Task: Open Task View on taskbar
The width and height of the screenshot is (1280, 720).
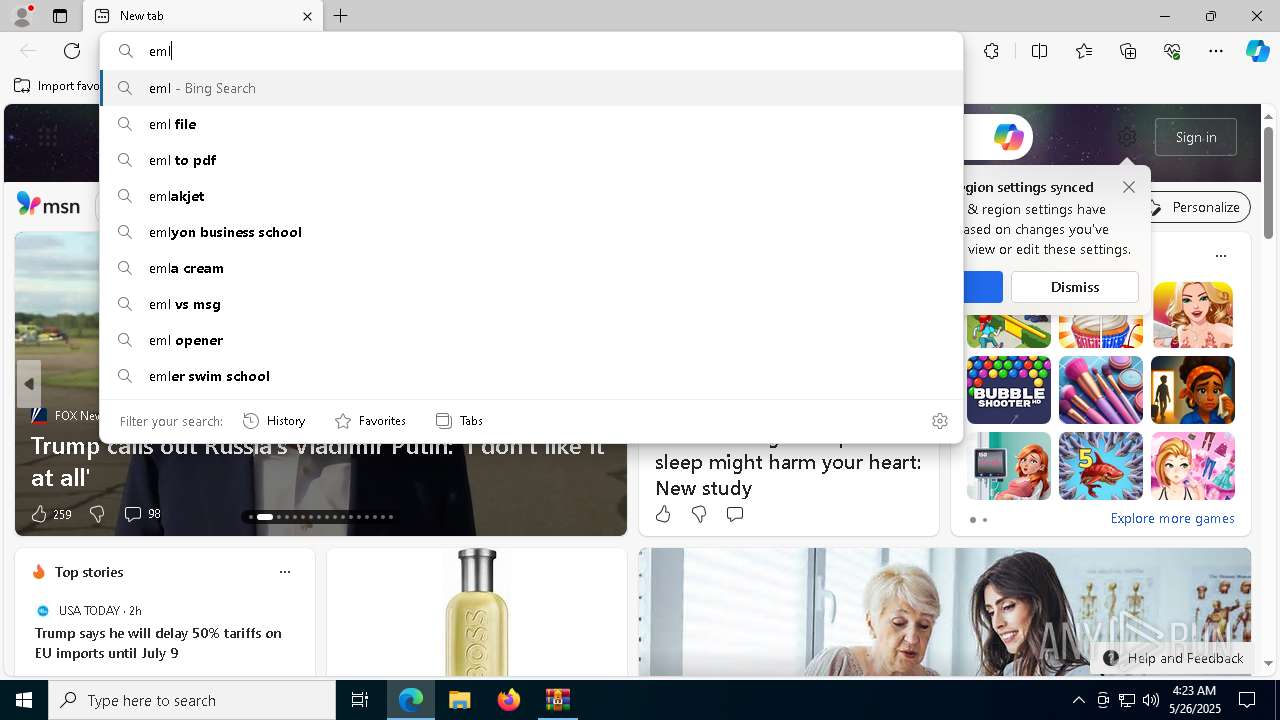Action: click(360, 700)
